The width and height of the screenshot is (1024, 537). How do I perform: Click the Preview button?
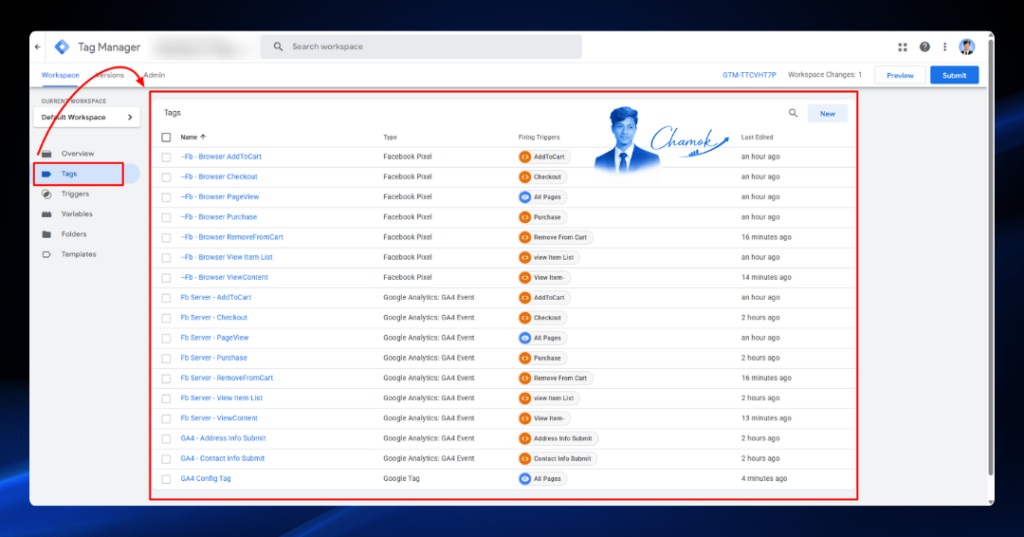[x=900, y=75]
